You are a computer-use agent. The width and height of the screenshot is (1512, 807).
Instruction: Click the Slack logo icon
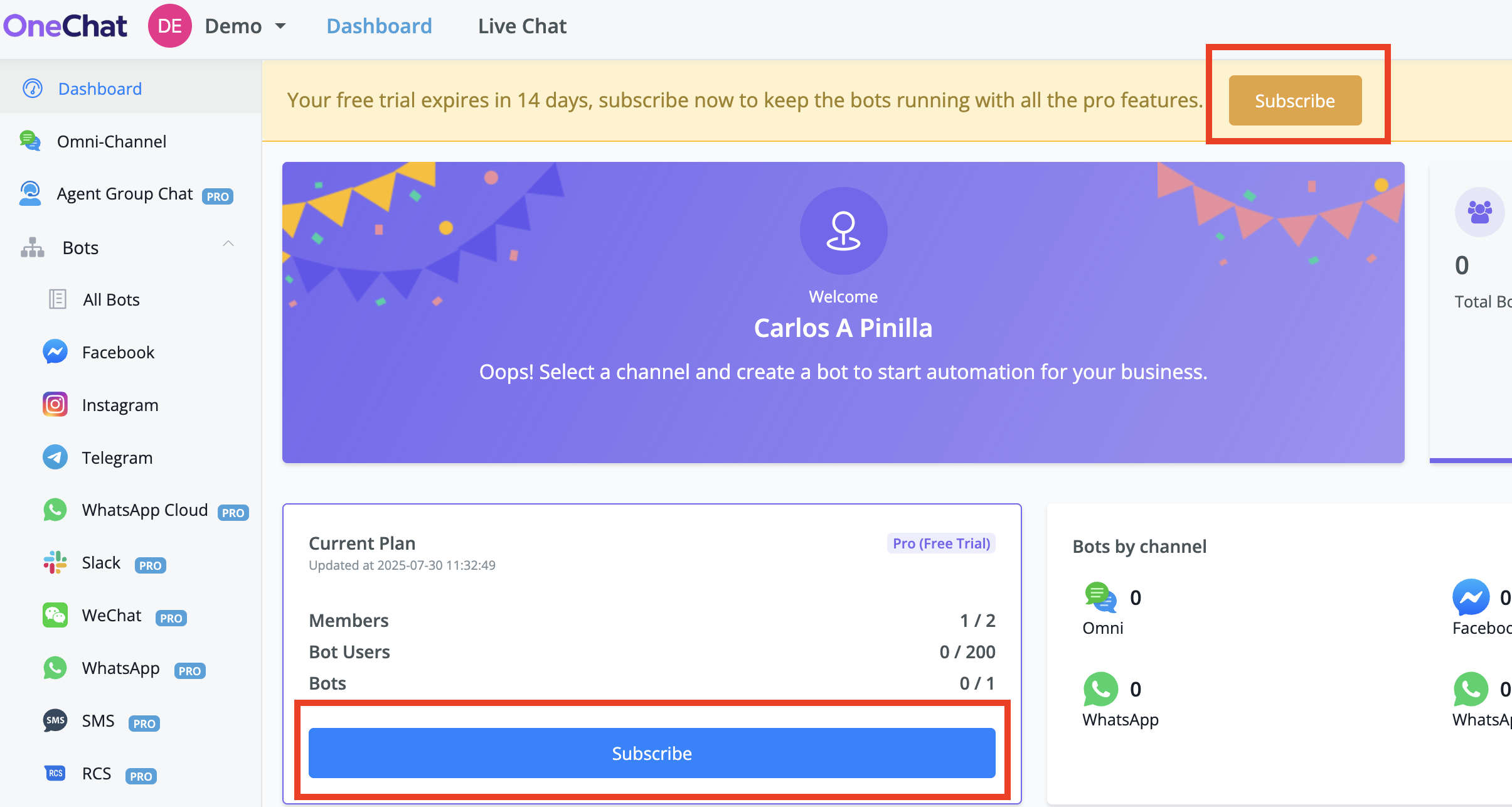point(55,563)
